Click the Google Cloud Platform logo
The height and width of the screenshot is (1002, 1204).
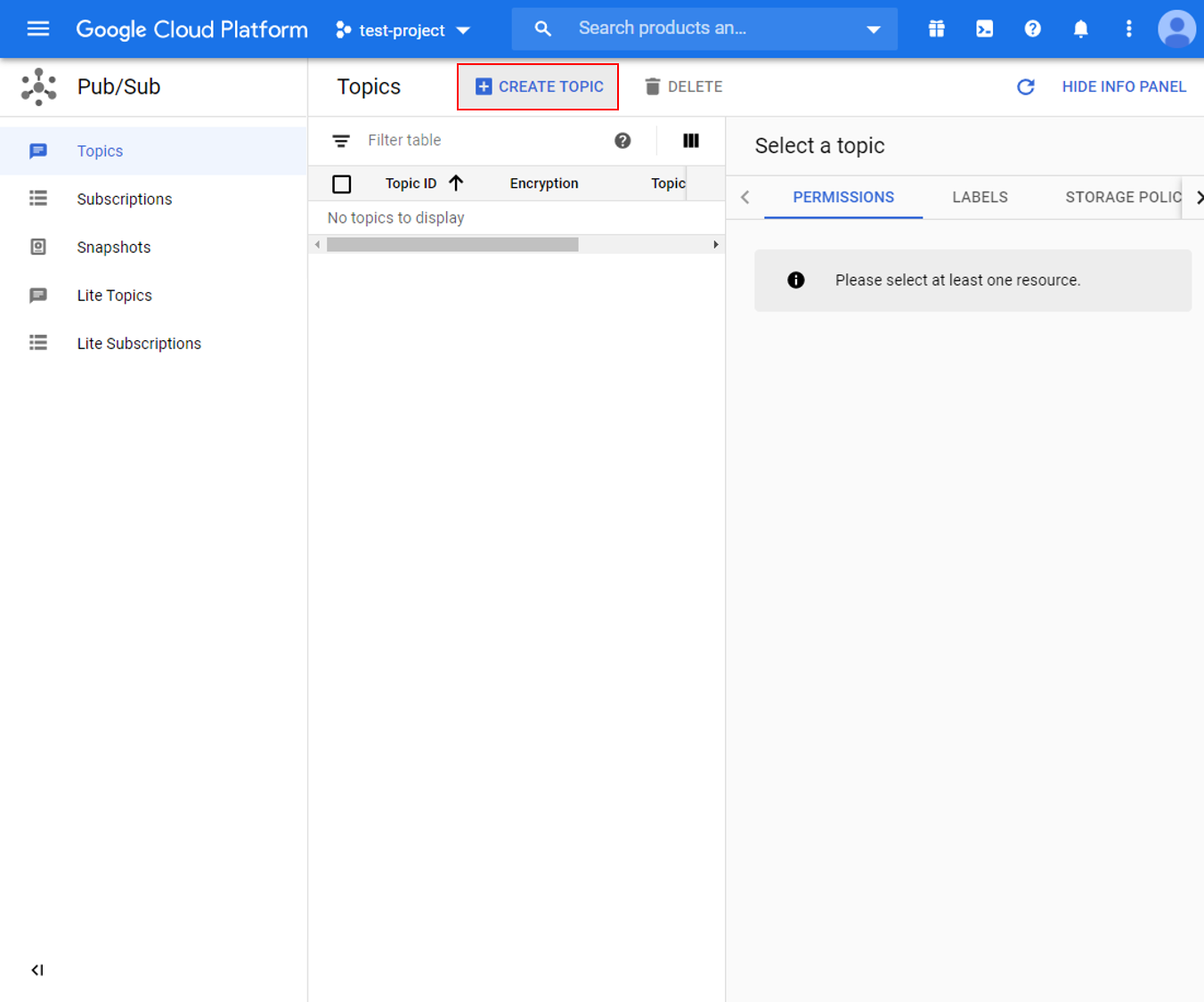[x=191, y=29]
